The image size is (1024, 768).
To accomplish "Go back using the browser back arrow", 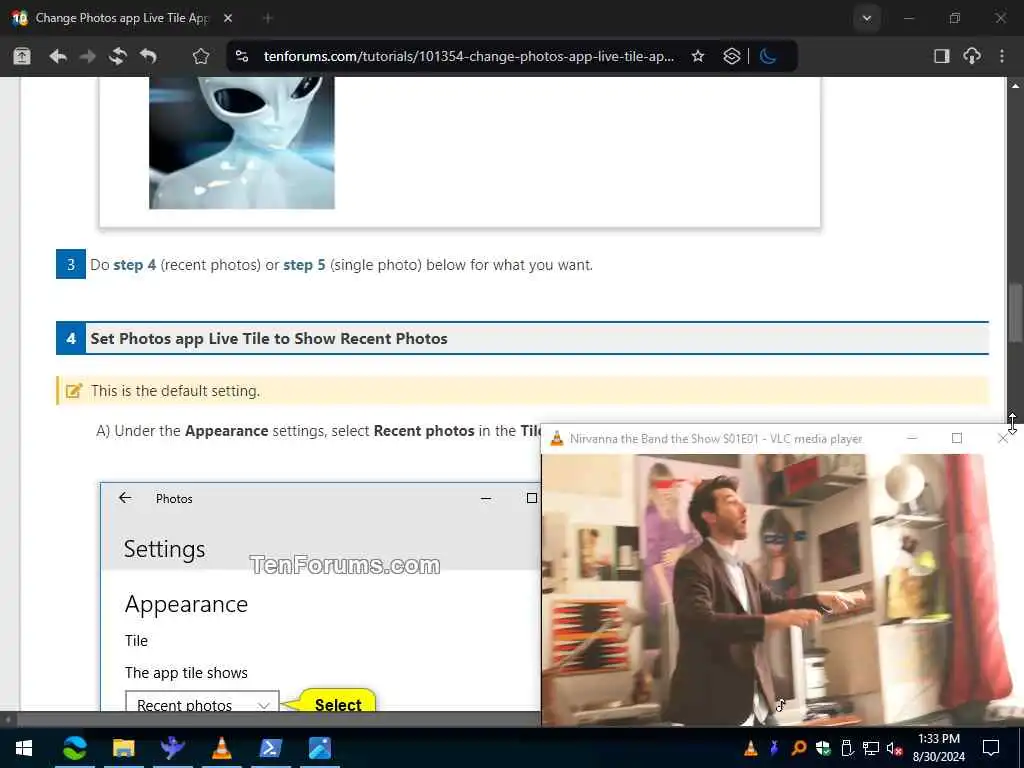I will coord(57,57).
